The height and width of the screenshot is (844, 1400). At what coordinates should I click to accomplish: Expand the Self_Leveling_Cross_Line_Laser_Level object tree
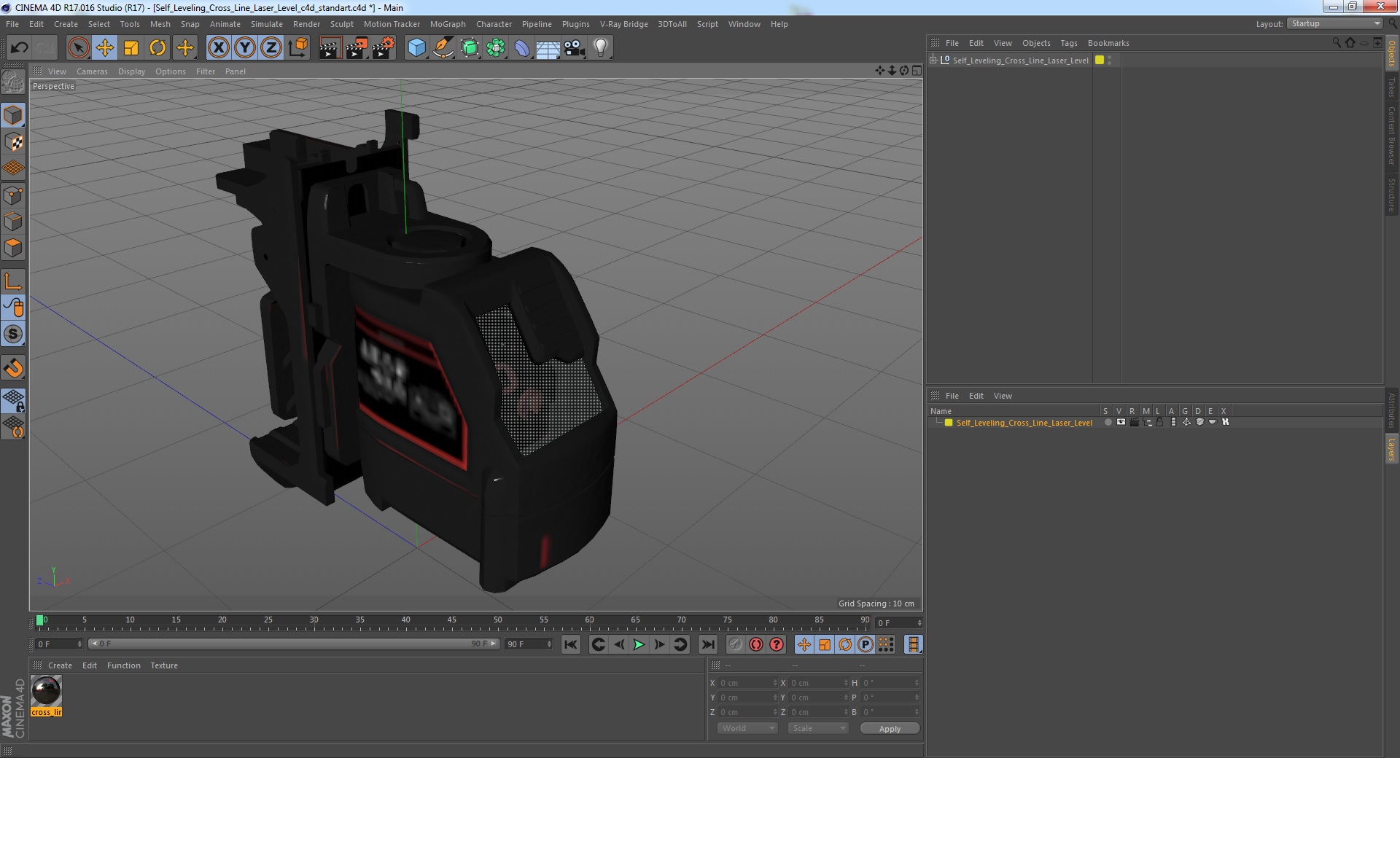click(x=933, y=60)
